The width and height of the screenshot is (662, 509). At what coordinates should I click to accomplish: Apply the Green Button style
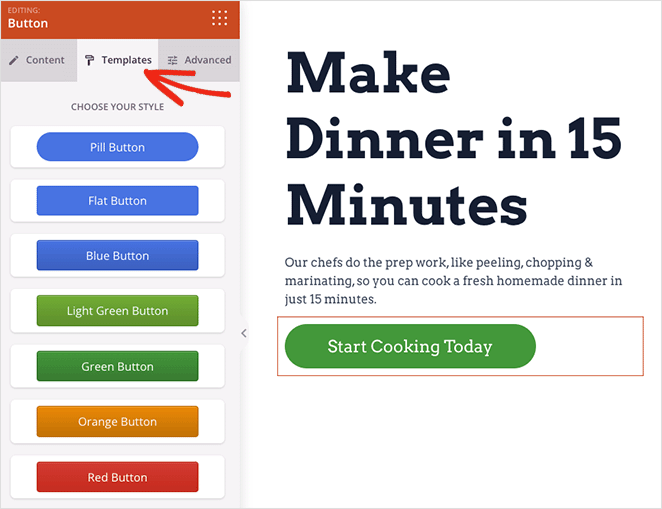pos(117,366)
